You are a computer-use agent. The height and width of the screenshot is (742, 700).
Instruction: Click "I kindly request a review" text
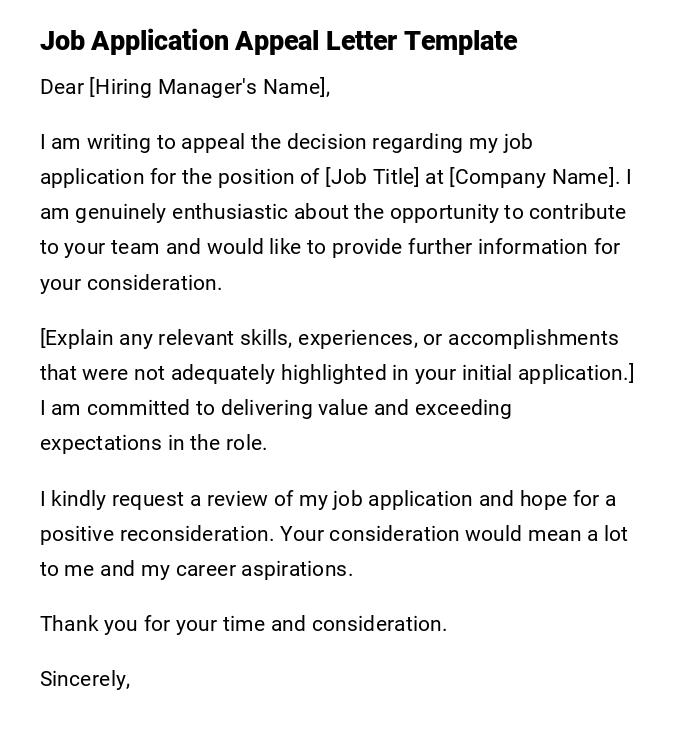[154, 499]
